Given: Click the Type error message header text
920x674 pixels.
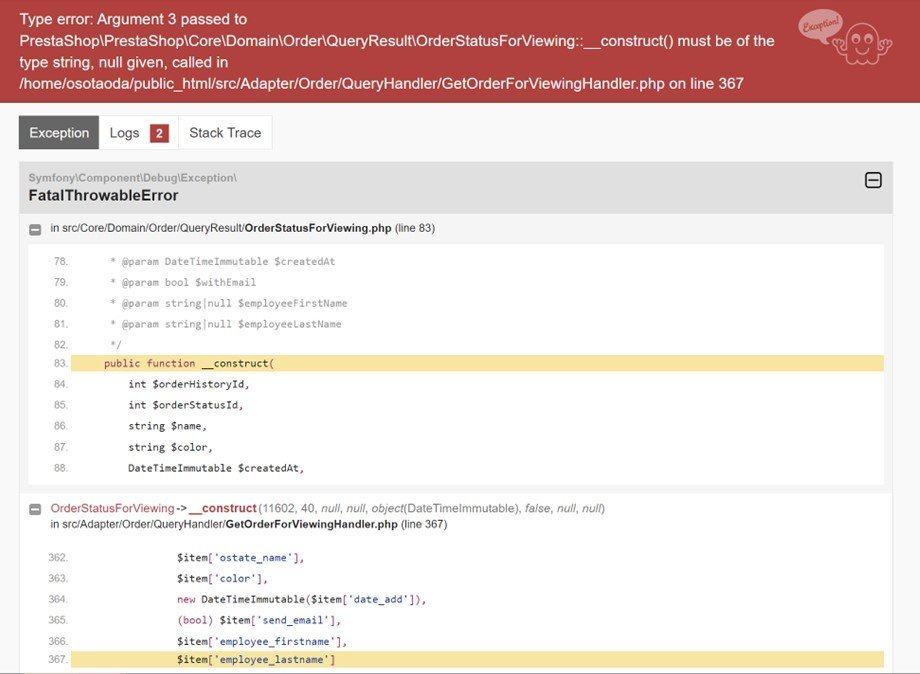Looking at the screenshot, I should click(397, 51).
